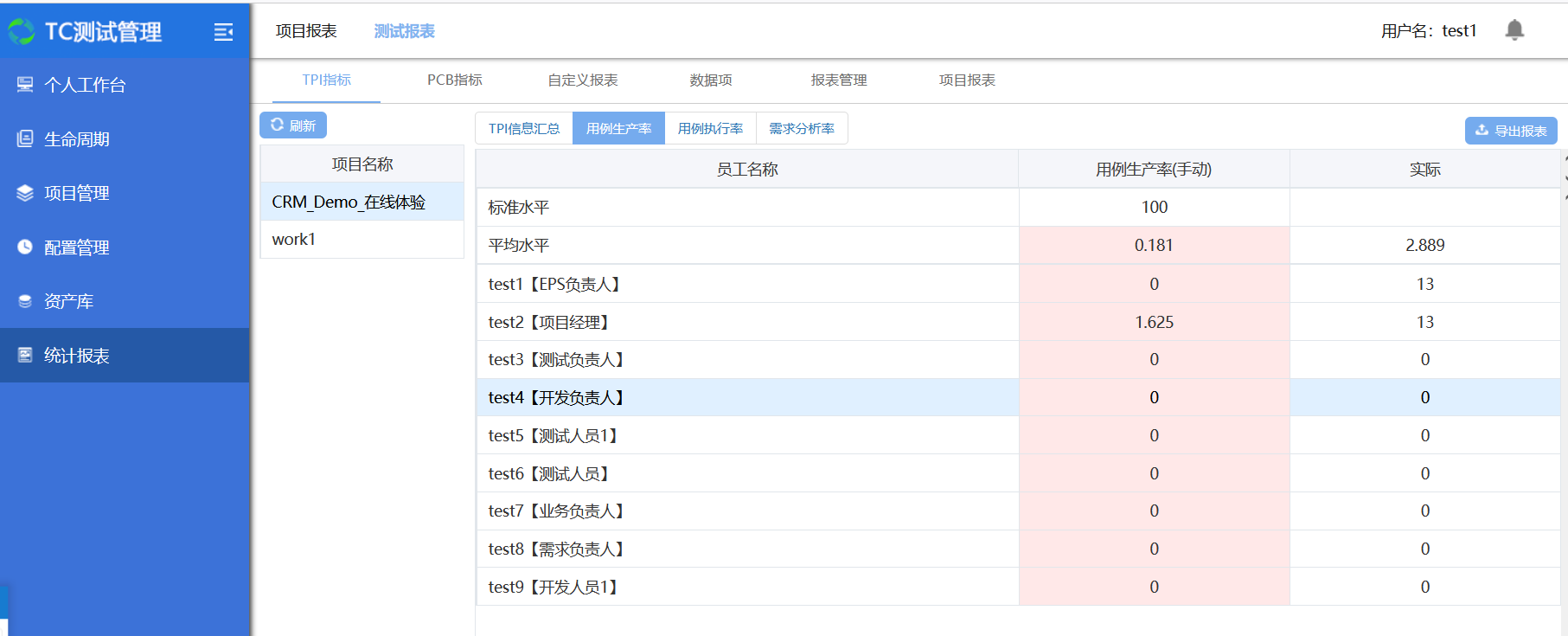The height and width of the screenshot is (636, 1568).
Task: Select 统计报表 in the sidebar
Action: coord(76,356)
